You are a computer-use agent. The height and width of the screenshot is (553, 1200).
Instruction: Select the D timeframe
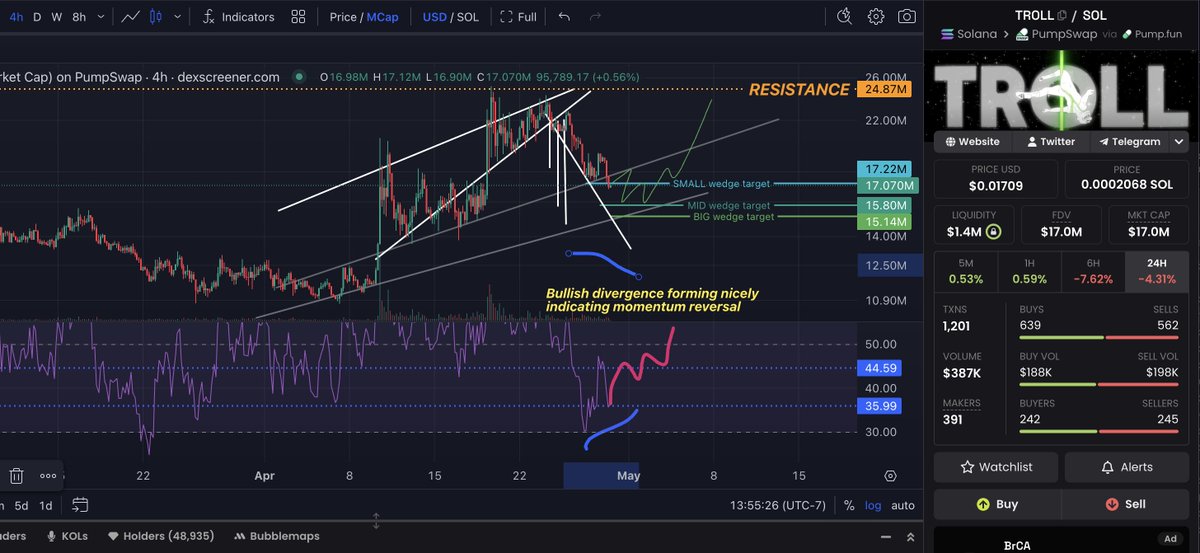point(37,17)
